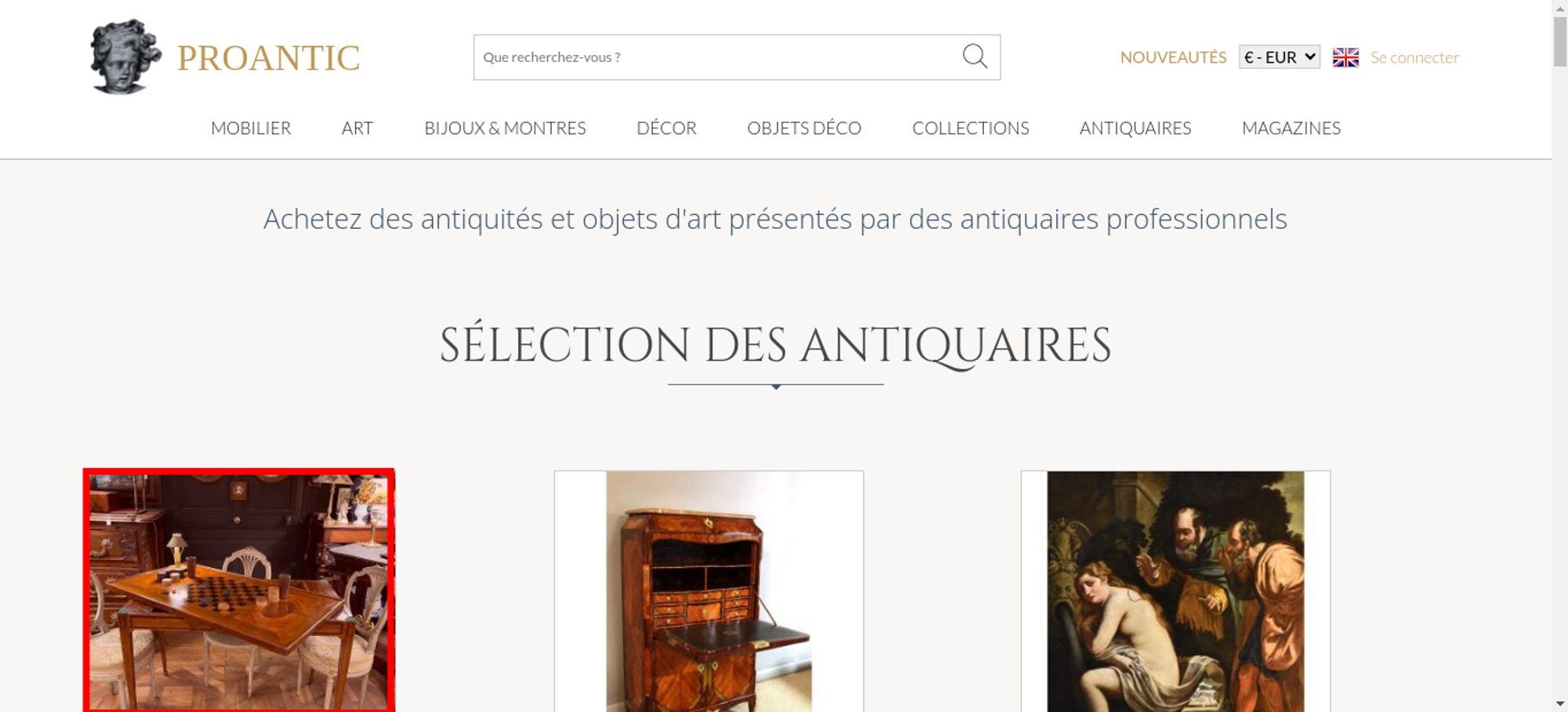Go to the OBJETS DÉCO menu

point(804,128)
